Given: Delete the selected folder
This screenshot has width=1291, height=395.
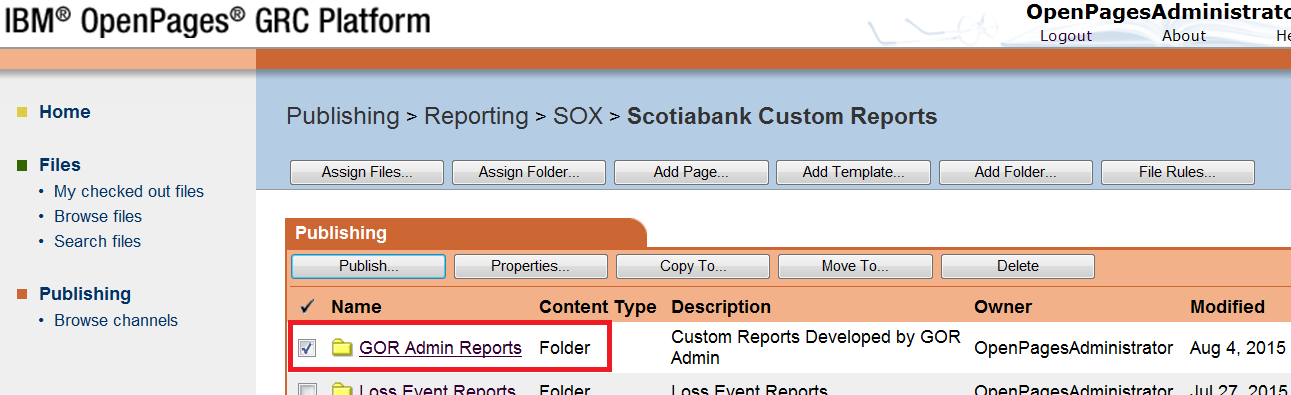Looking at the screenshot, I should click(1017, 266).
